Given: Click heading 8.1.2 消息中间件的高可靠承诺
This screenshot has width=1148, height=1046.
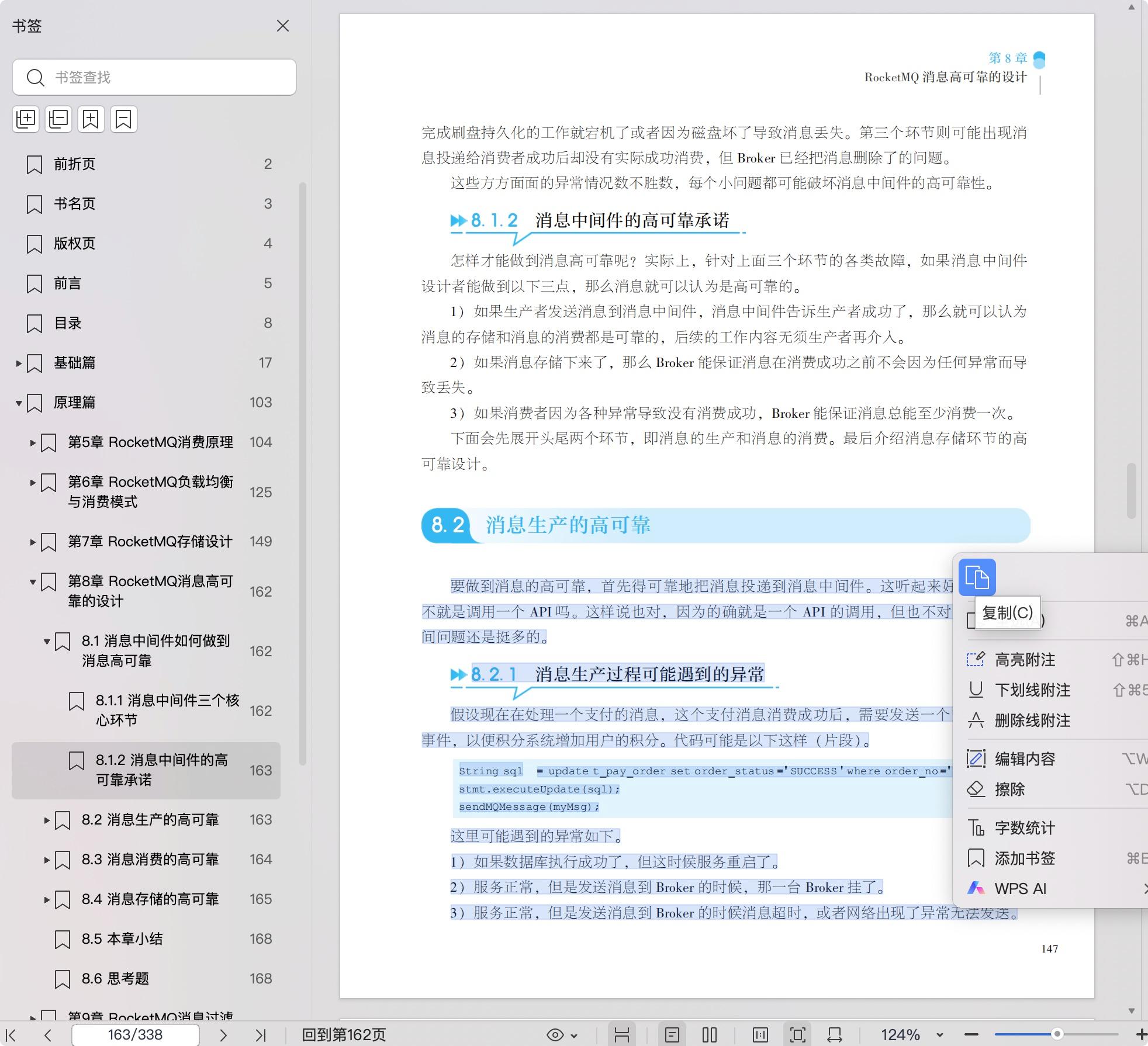Looking at the screenshot, I should (x=600, y=220).
